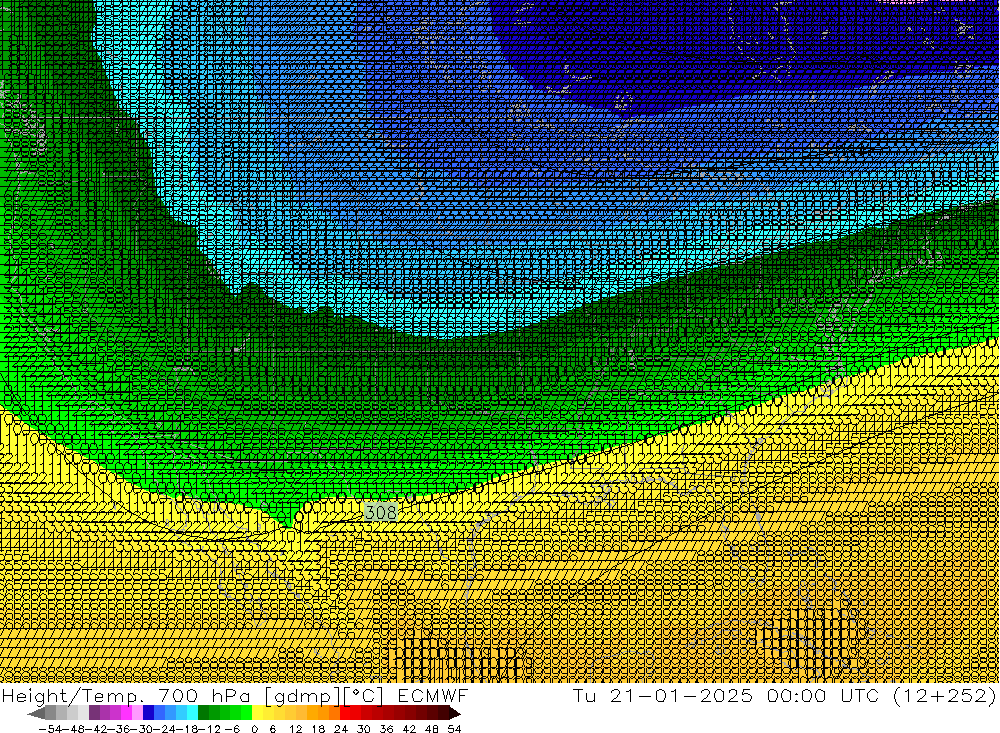Screen dimensions: 1000x733
Task: Click the ECMWF model label
Action: [x=432, y=695]
